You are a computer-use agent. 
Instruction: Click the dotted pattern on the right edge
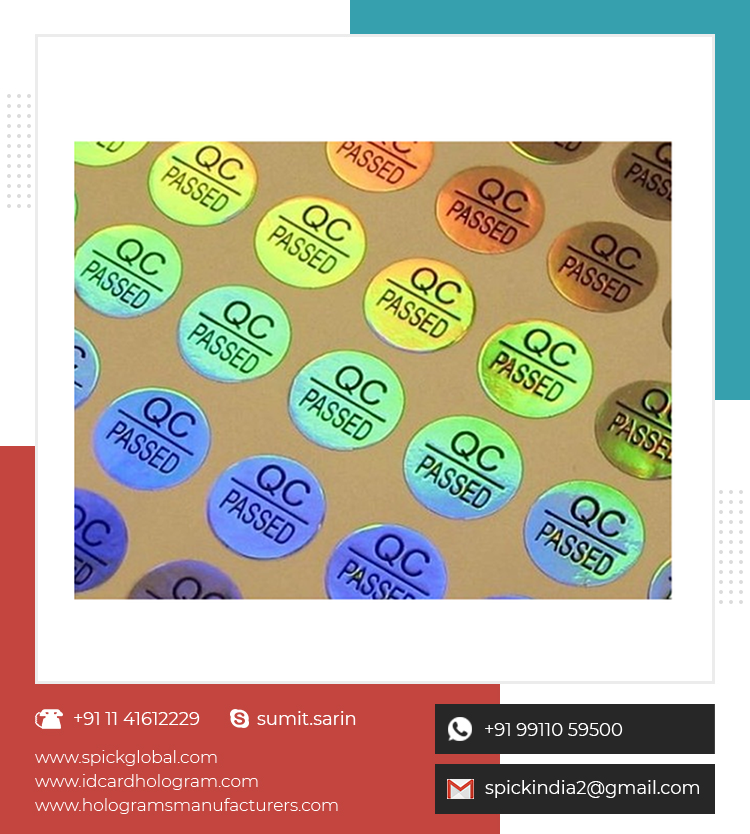coord(731,547)
